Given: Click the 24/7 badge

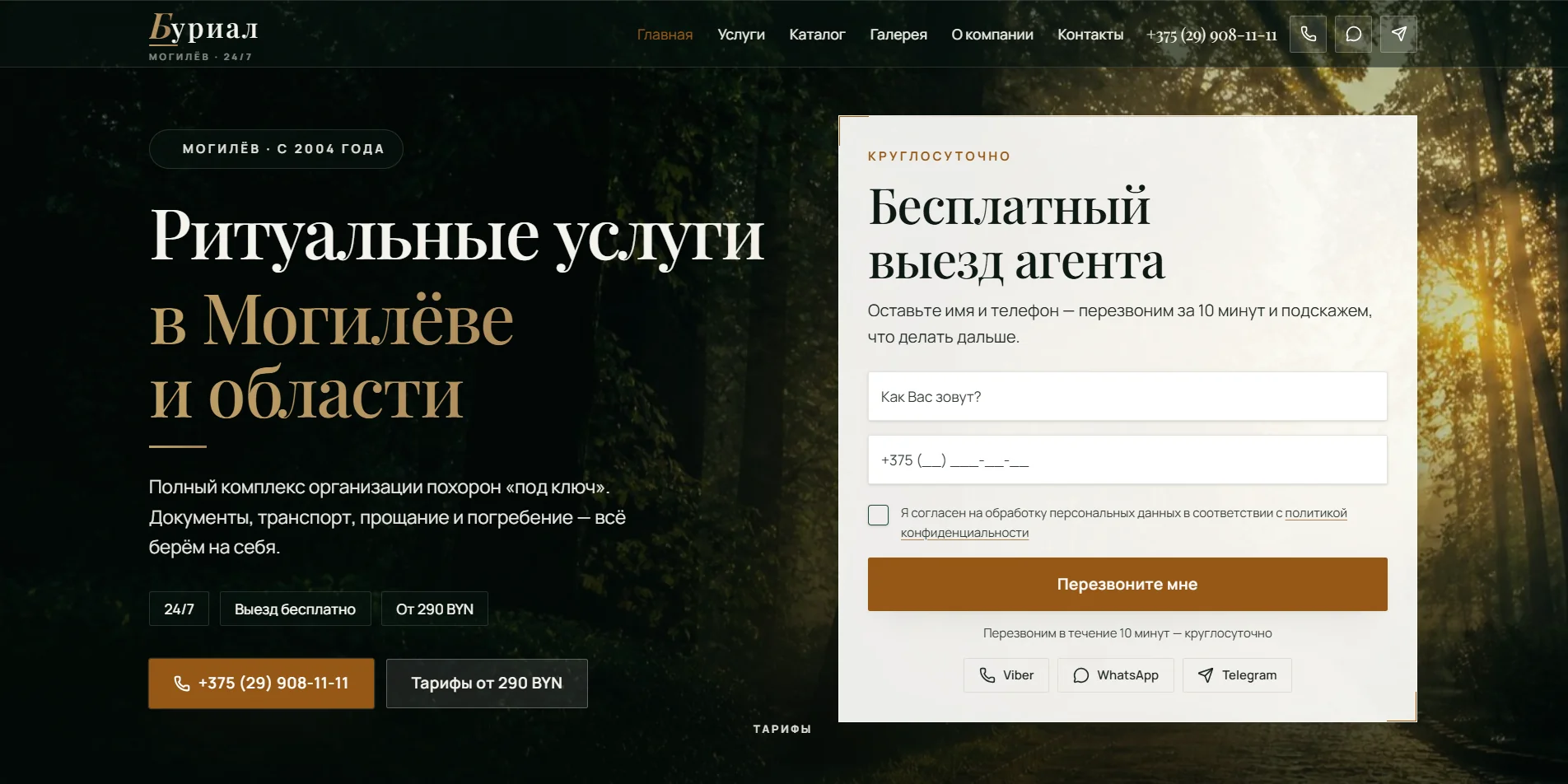Looking at the screenshot, I should 179,609.
